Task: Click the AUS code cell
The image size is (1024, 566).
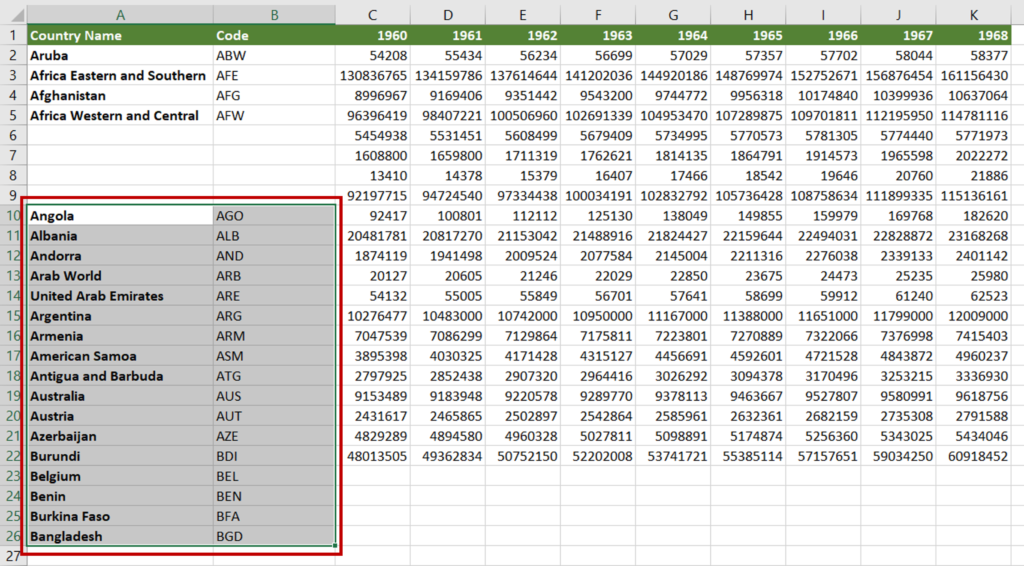Action: [x=274, y=396]
